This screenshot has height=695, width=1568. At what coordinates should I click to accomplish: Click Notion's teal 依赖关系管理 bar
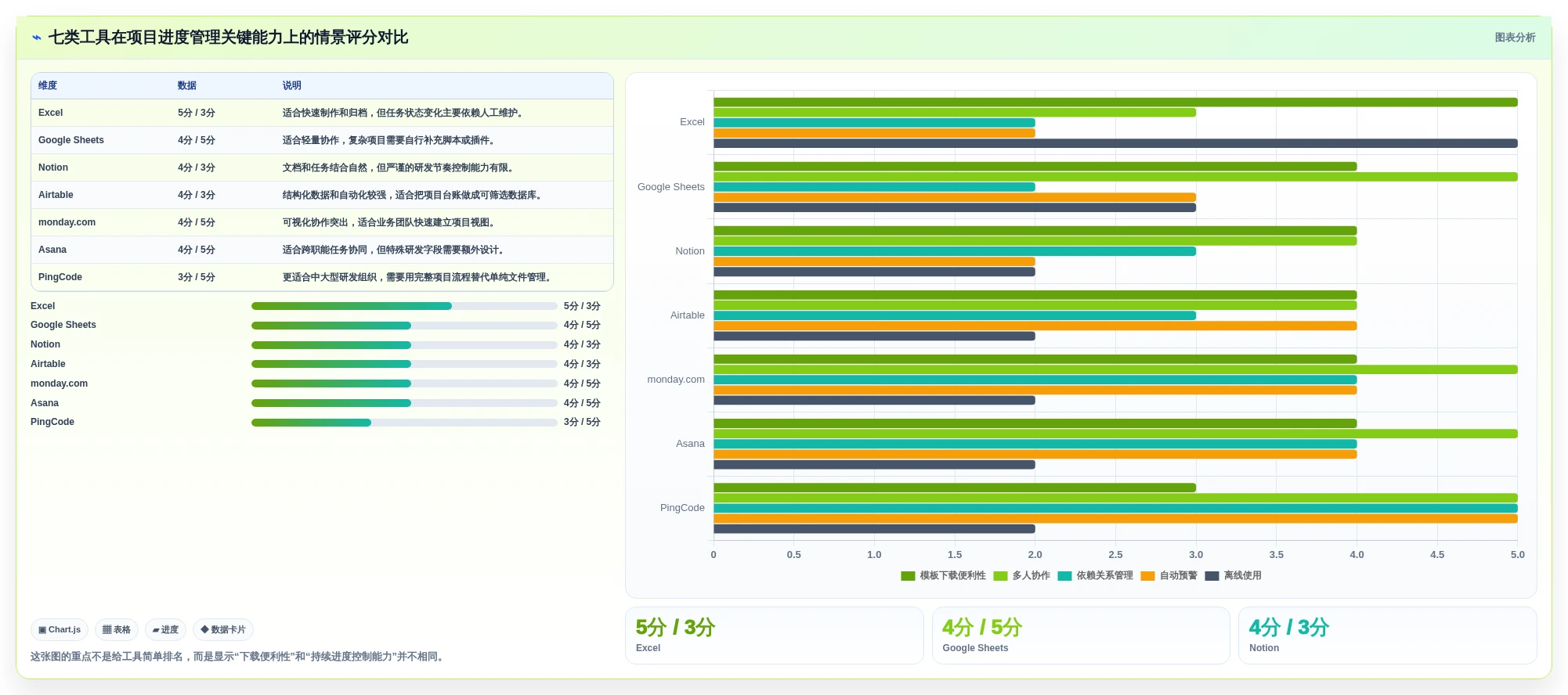(x=955, y=251)
